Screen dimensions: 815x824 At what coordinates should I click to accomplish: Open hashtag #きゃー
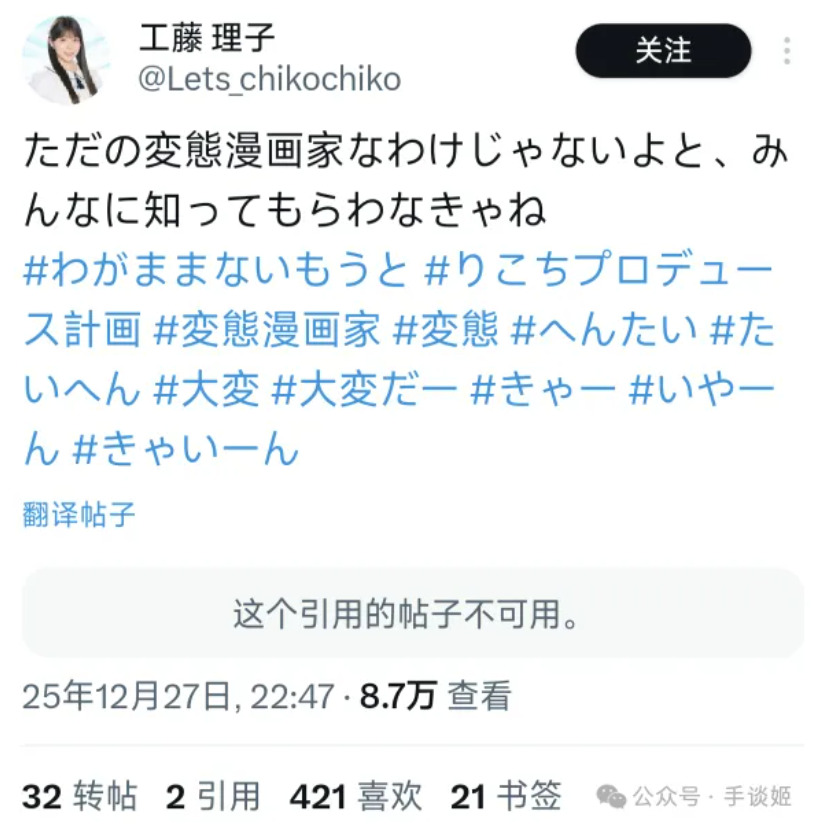[x=543, y=390]
